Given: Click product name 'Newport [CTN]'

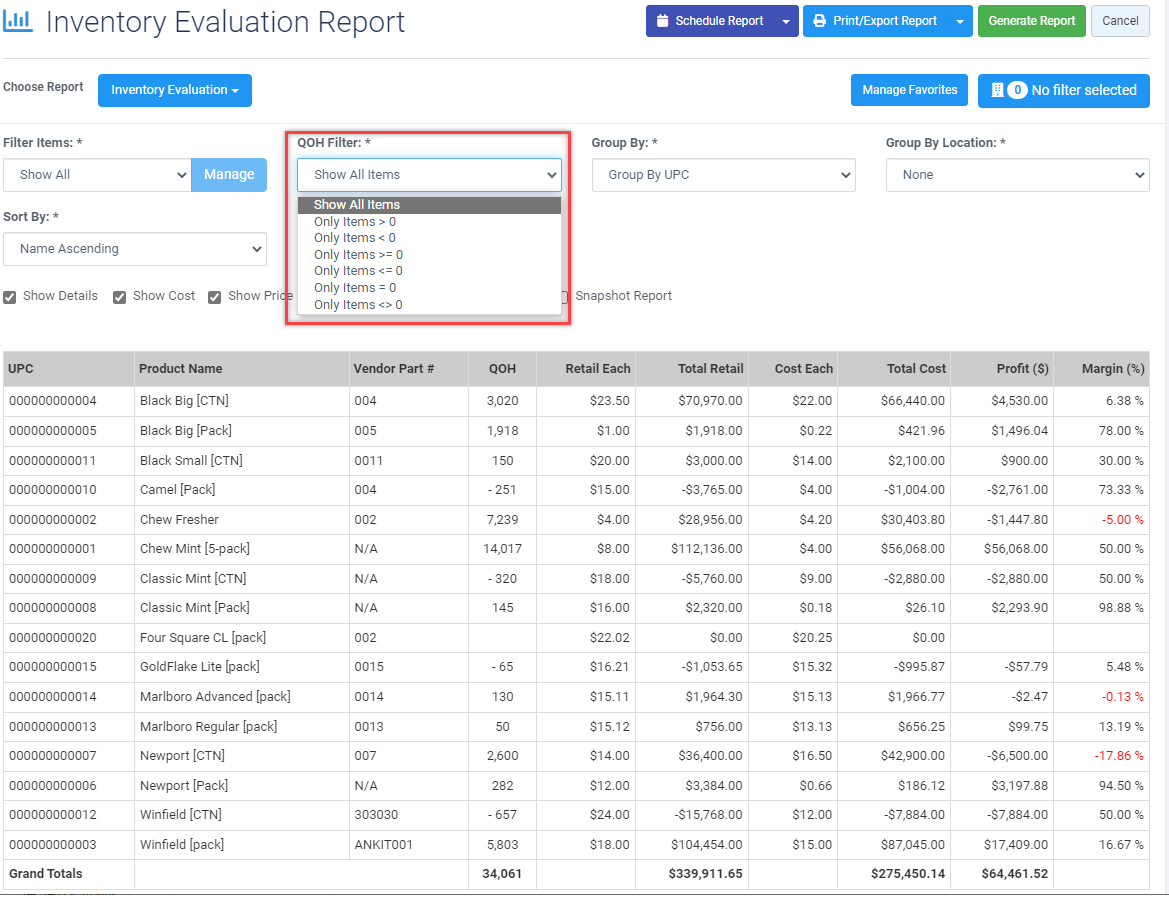Looking at the screenshot, I should click(x=182, y=756).
